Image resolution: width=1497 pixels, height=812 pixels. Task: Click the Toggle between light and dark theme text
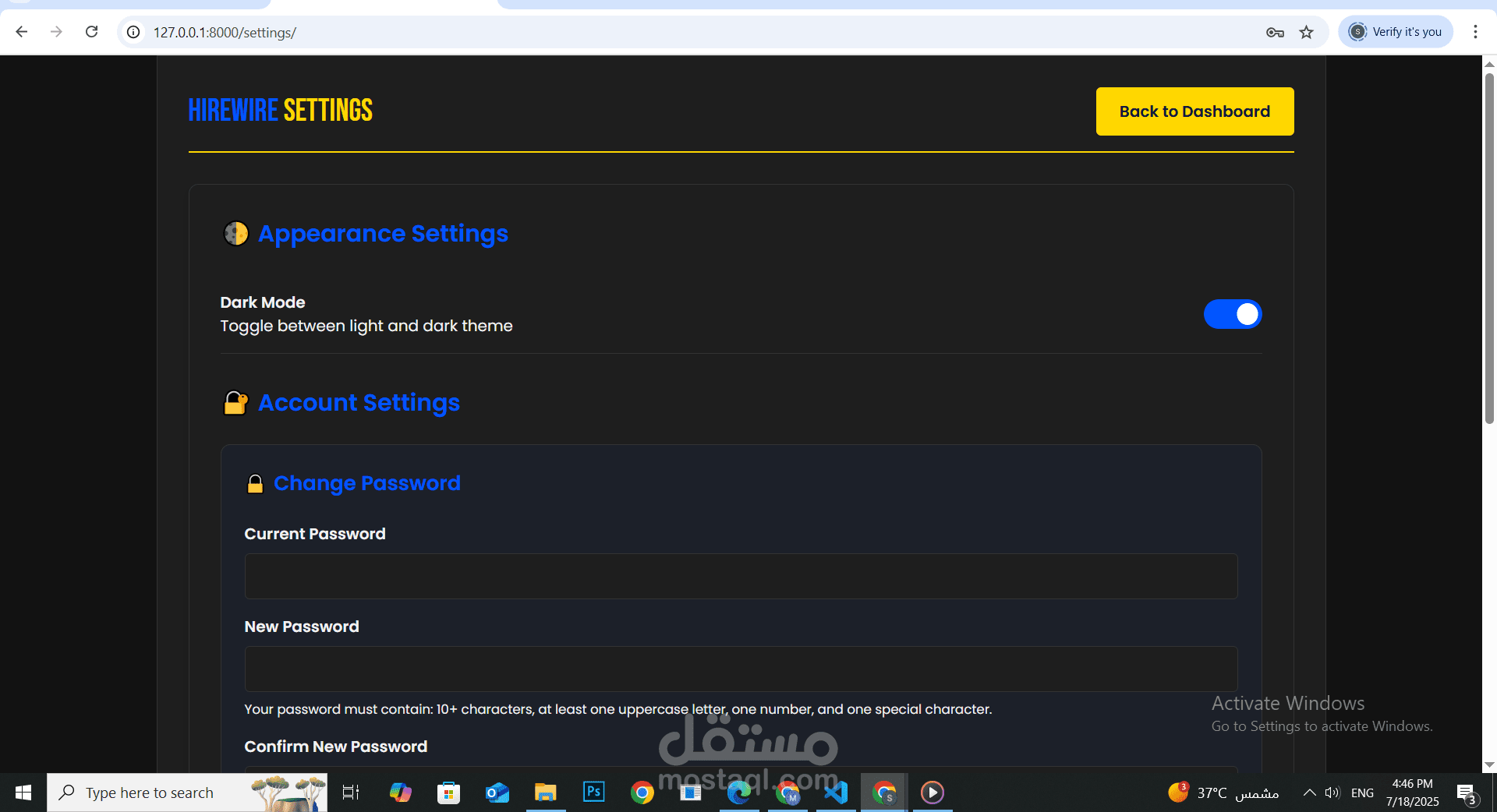click(366, 326)
